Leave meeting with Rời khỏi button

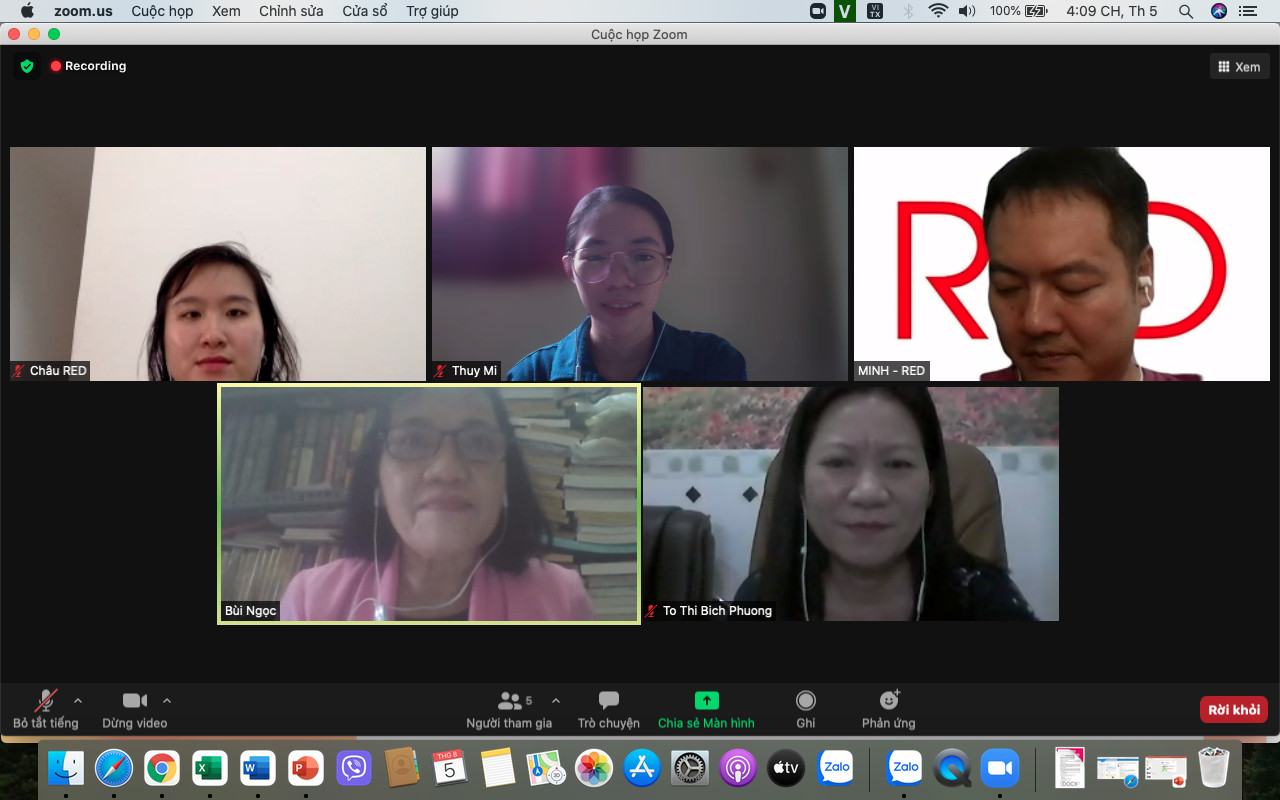pyautogui.click(x=1234, y=710)
